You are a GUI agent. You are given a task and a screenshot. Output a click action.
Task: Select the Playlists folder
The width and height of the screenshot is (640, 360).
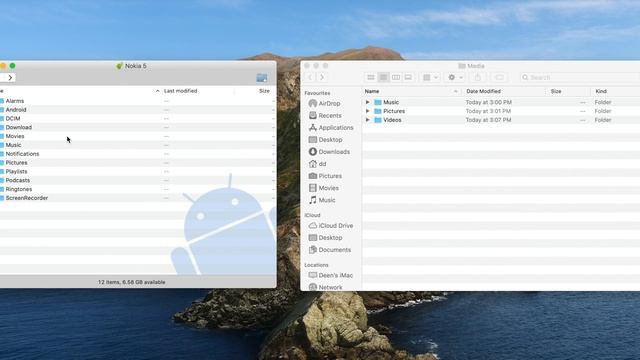16,171
